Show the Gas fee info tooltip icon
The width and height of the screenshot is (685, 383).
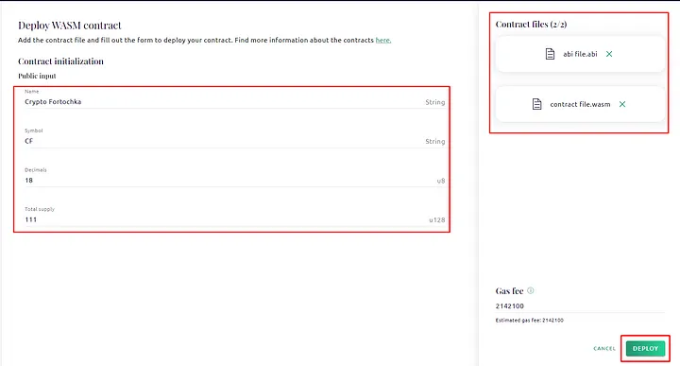530,290
